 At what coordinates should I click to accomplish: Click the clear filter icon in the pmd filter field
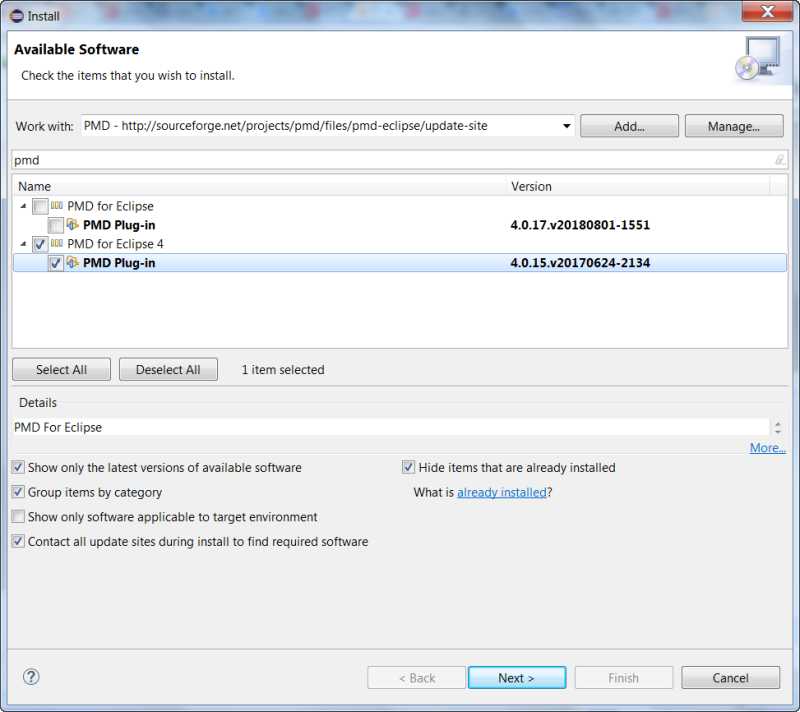click(779, 160)
